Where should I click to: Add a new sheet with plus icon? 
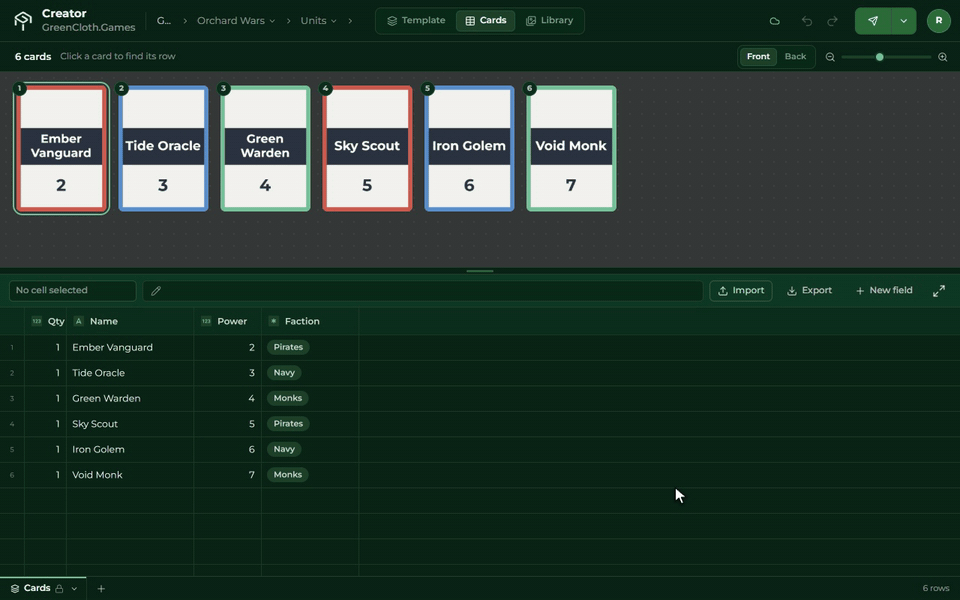101,588
